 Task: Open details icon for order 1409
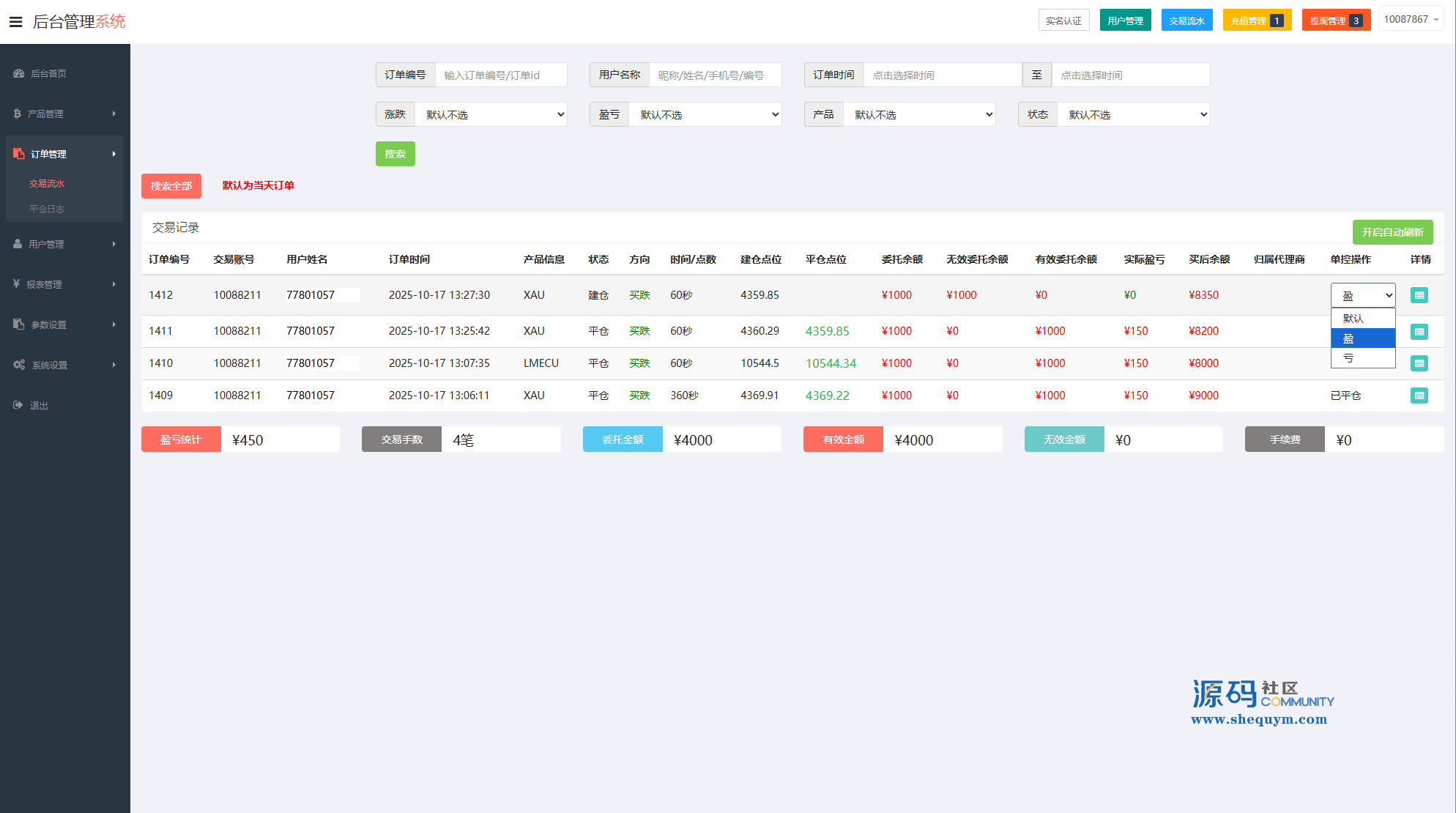(1419, 396)
